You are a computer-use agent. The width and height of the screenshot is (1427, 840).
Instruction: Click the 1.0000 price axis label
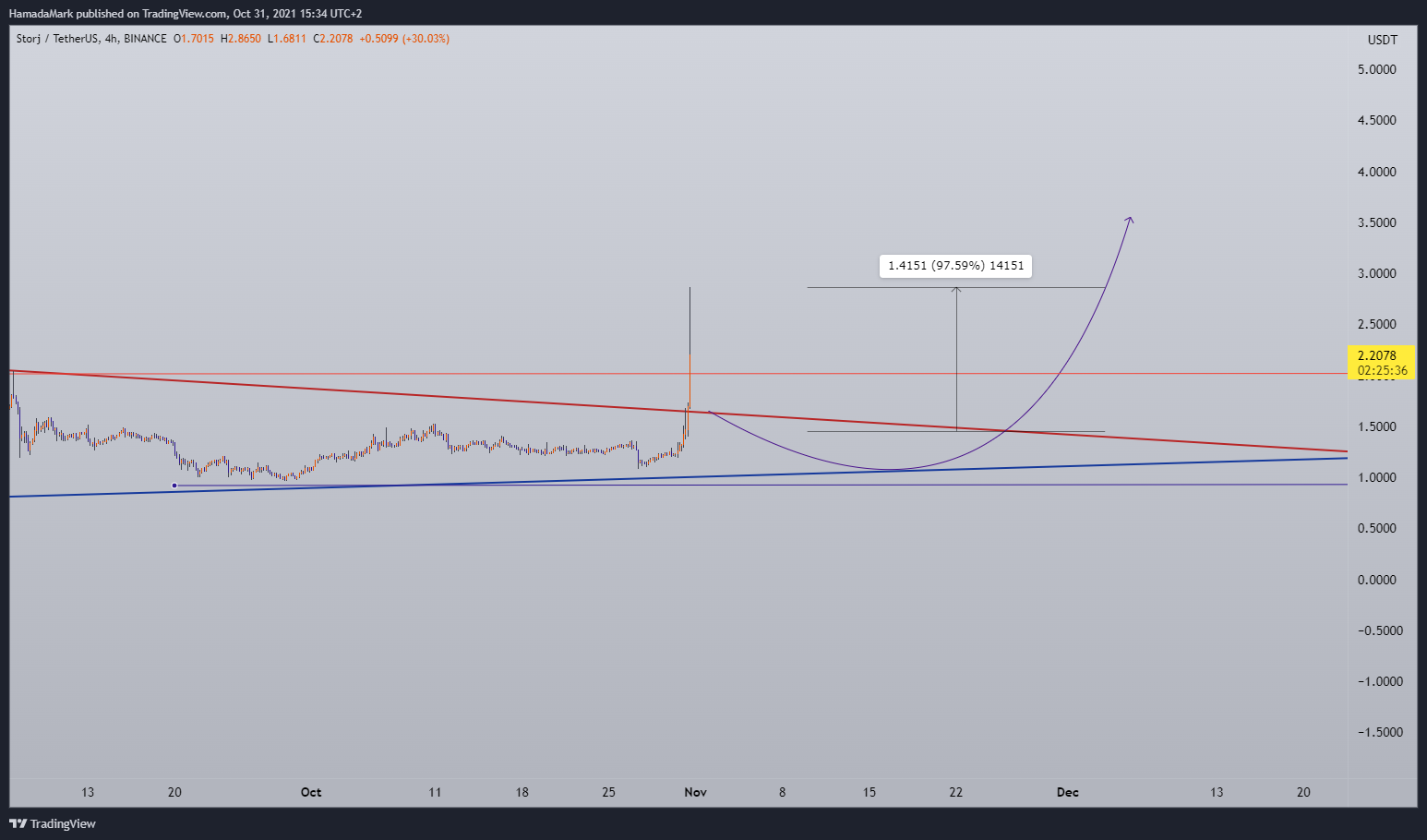(x=1376, y=477)
